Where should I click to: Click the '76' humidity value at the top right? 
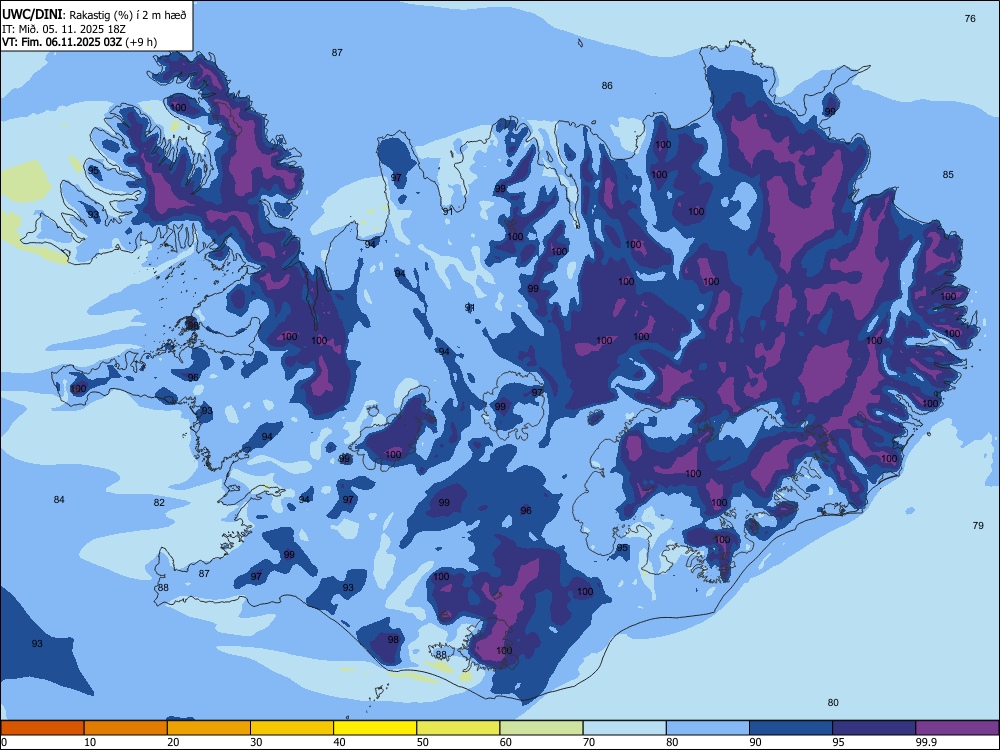970,18
